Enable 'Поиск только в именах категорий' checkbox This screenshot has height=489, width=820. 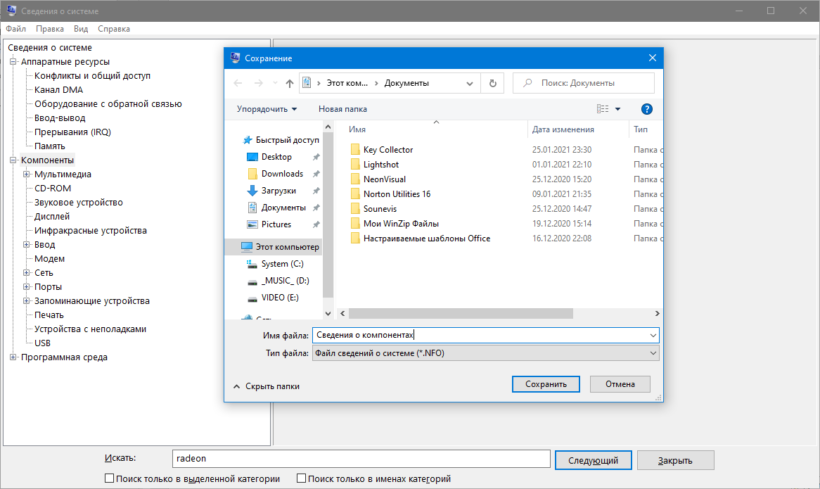coord(302,479)
